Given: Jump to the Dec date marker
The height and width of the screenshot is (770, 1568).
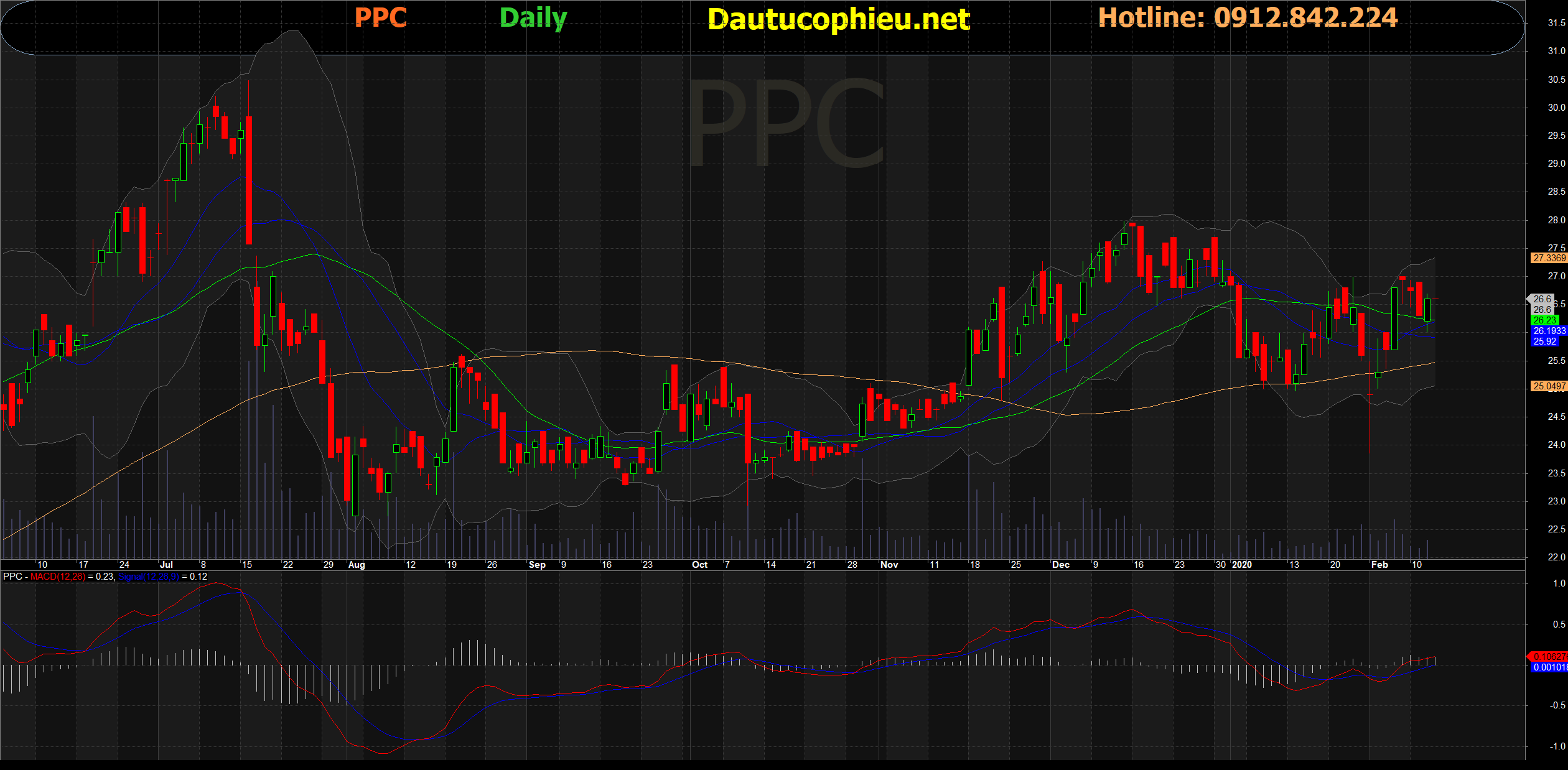Looking at the screenshot, I should [x=1060, y=565].
